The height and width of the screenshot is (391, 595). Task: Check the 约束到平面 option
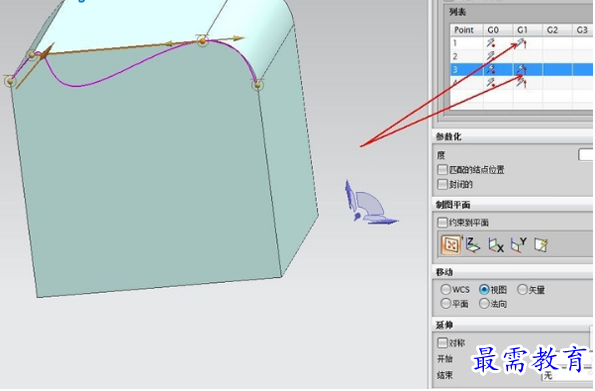tap(442, 222)
